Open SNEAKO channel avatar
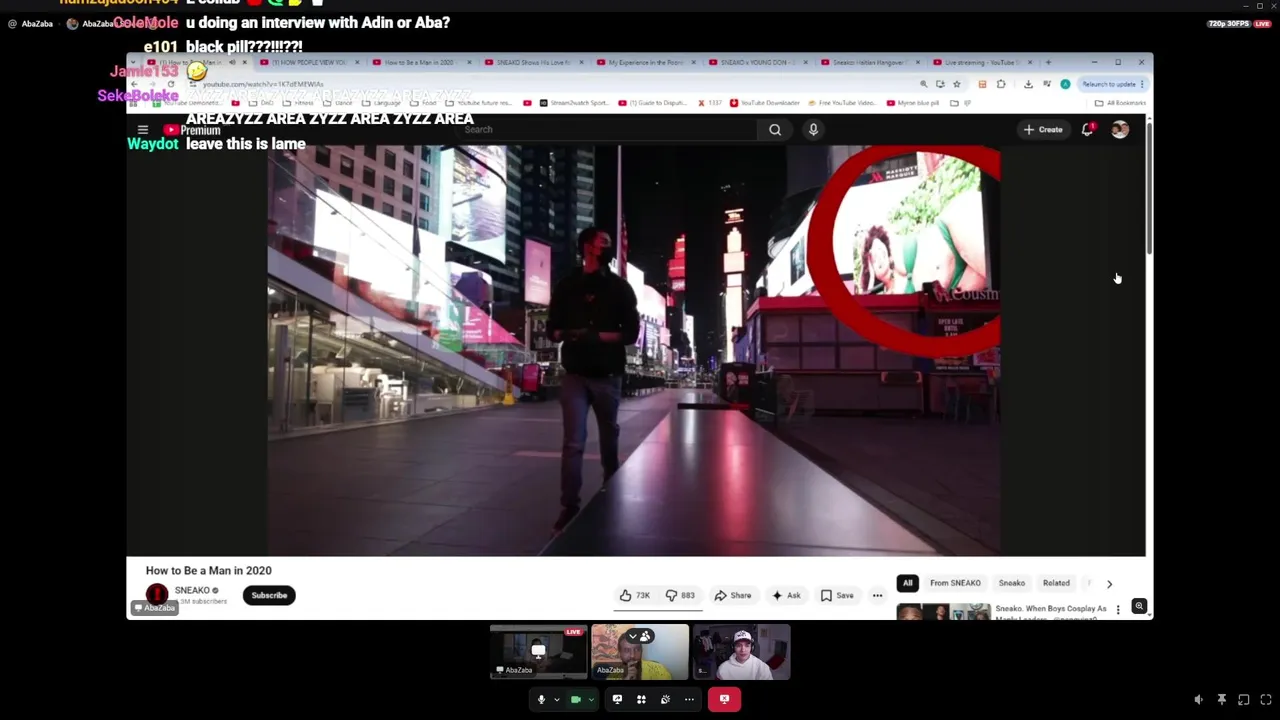This screenshot has height=720, width=1280. click(x=157, y=595)
